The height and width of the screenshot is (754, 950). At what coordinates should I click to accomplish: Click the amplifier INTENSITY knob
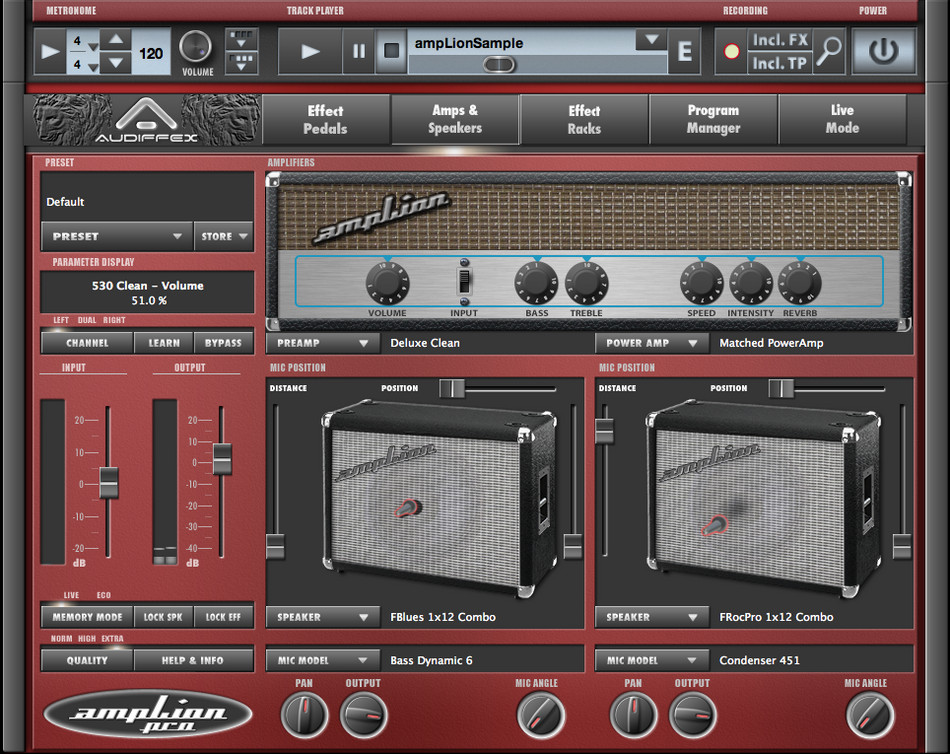(751, 283)
